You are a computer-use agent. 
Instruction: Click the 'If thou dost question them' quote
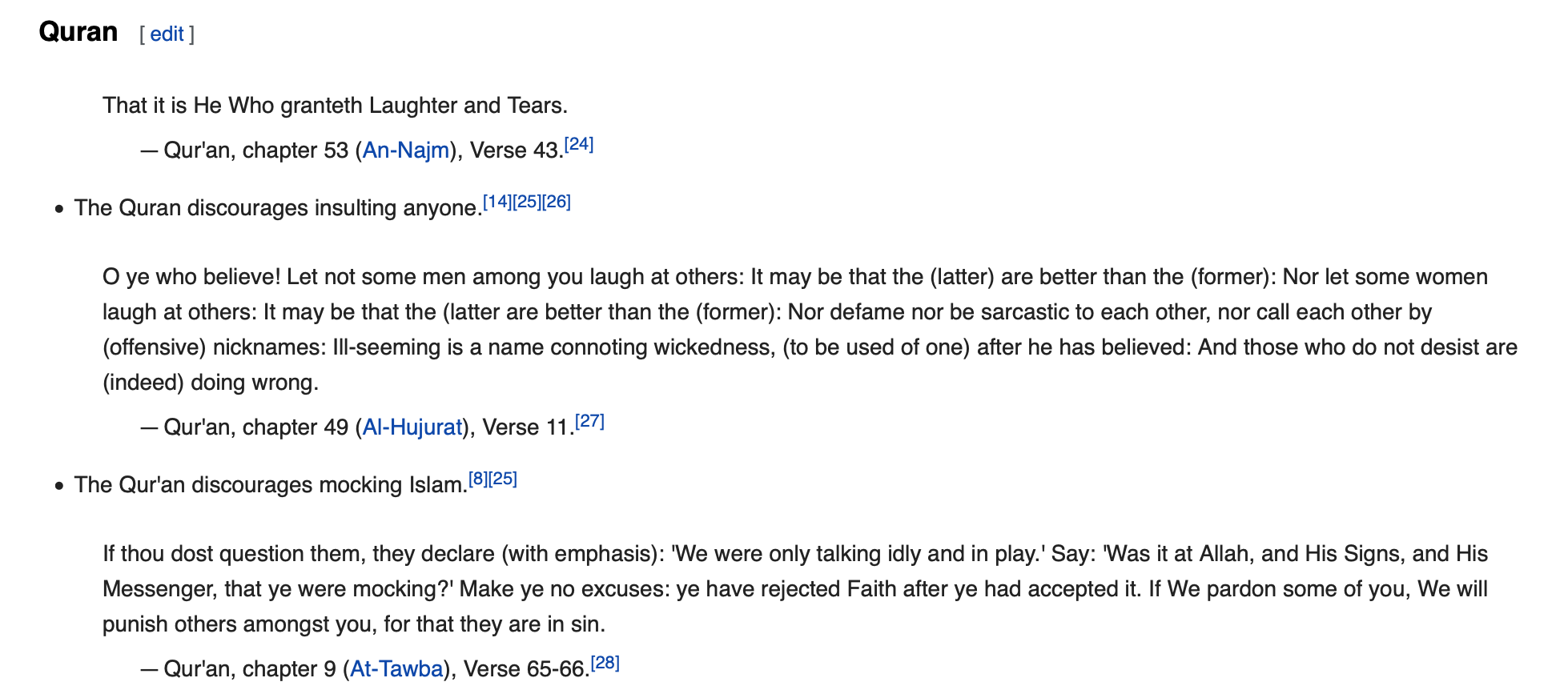[795, 589]
